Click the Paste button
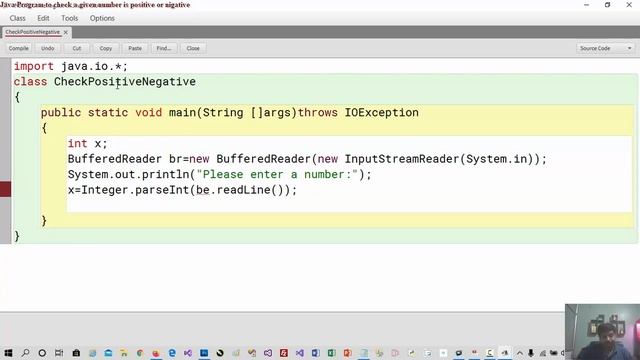The width and height of the screenshot is (640, 360). (135, 48)
